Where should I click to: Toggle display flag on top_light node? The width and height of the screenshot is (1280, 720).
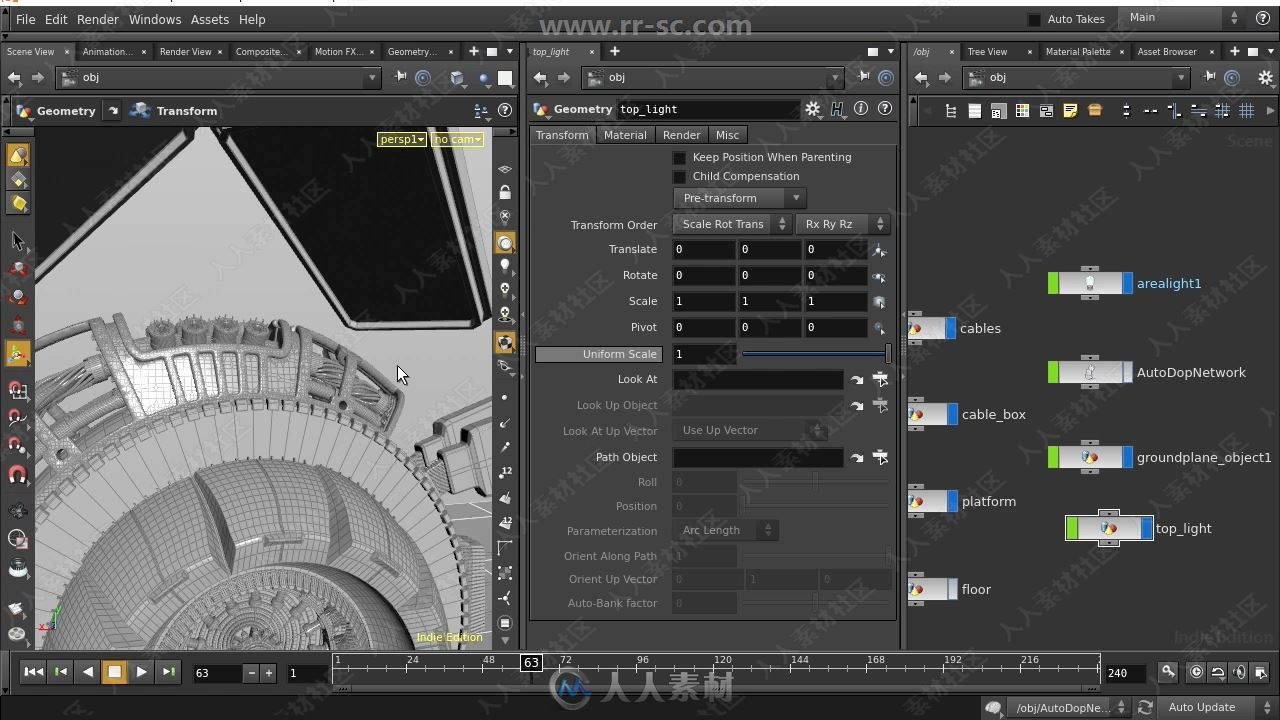[x=1147, y=528]
